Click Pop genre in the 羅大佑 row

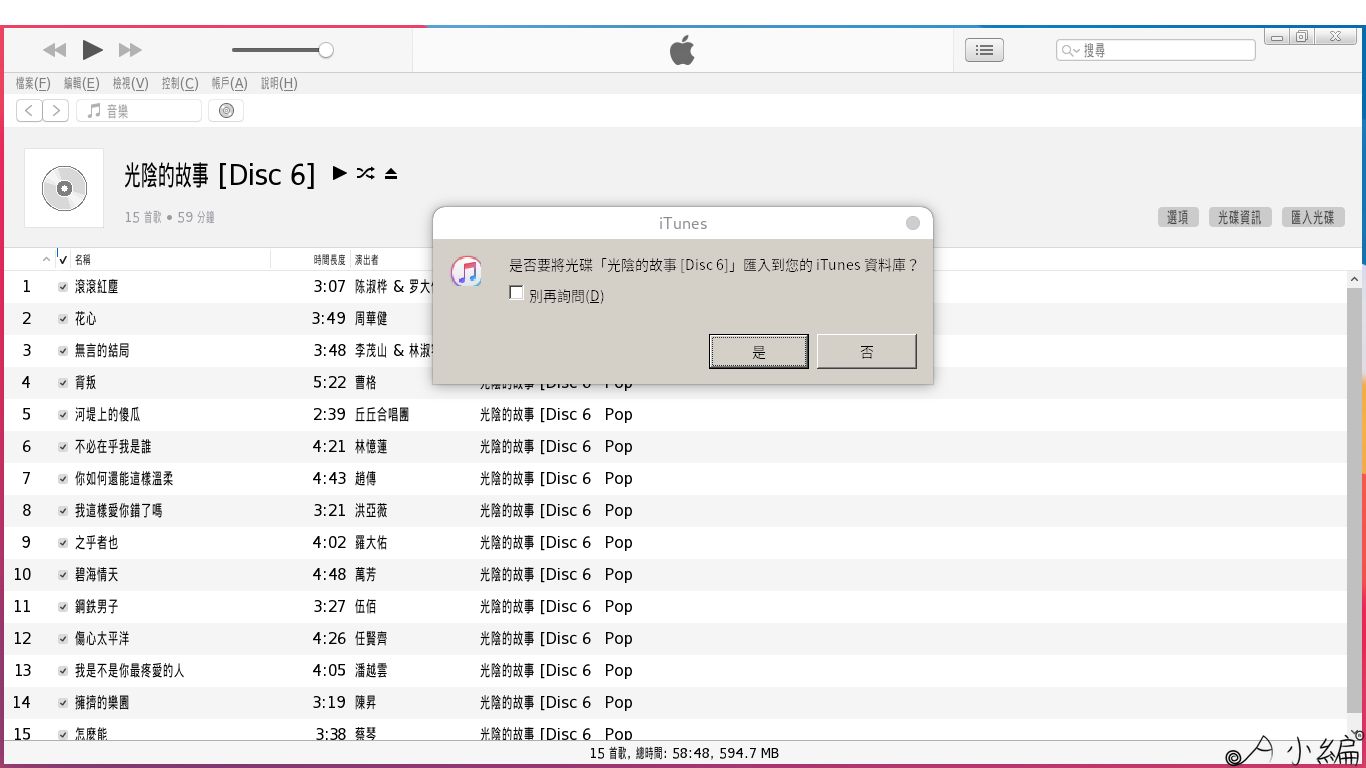tap(618, 543)
